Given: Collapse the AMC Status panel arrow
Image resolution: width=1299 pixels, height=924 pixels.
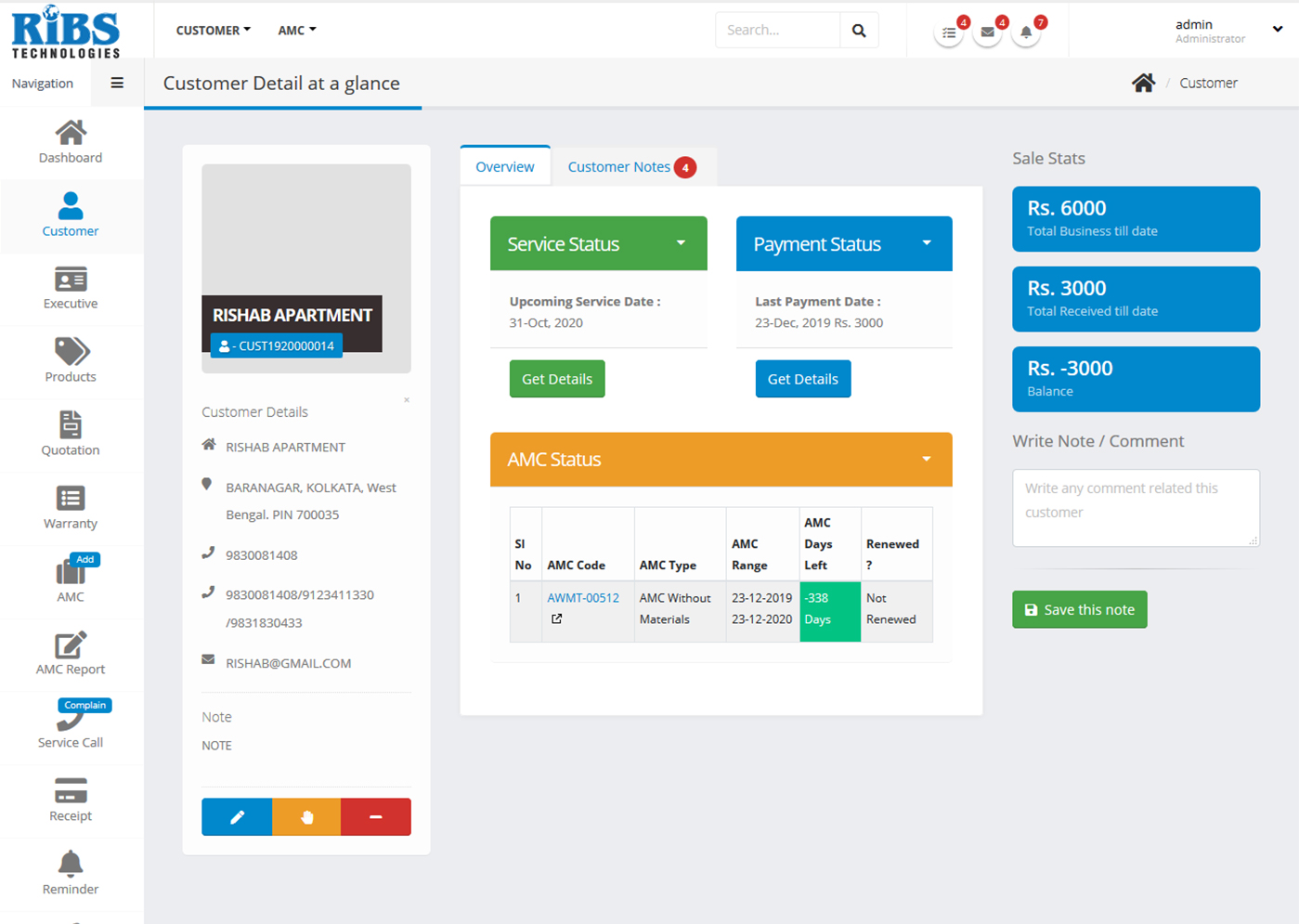Looking at the screenshot, I should coord(926,460).
